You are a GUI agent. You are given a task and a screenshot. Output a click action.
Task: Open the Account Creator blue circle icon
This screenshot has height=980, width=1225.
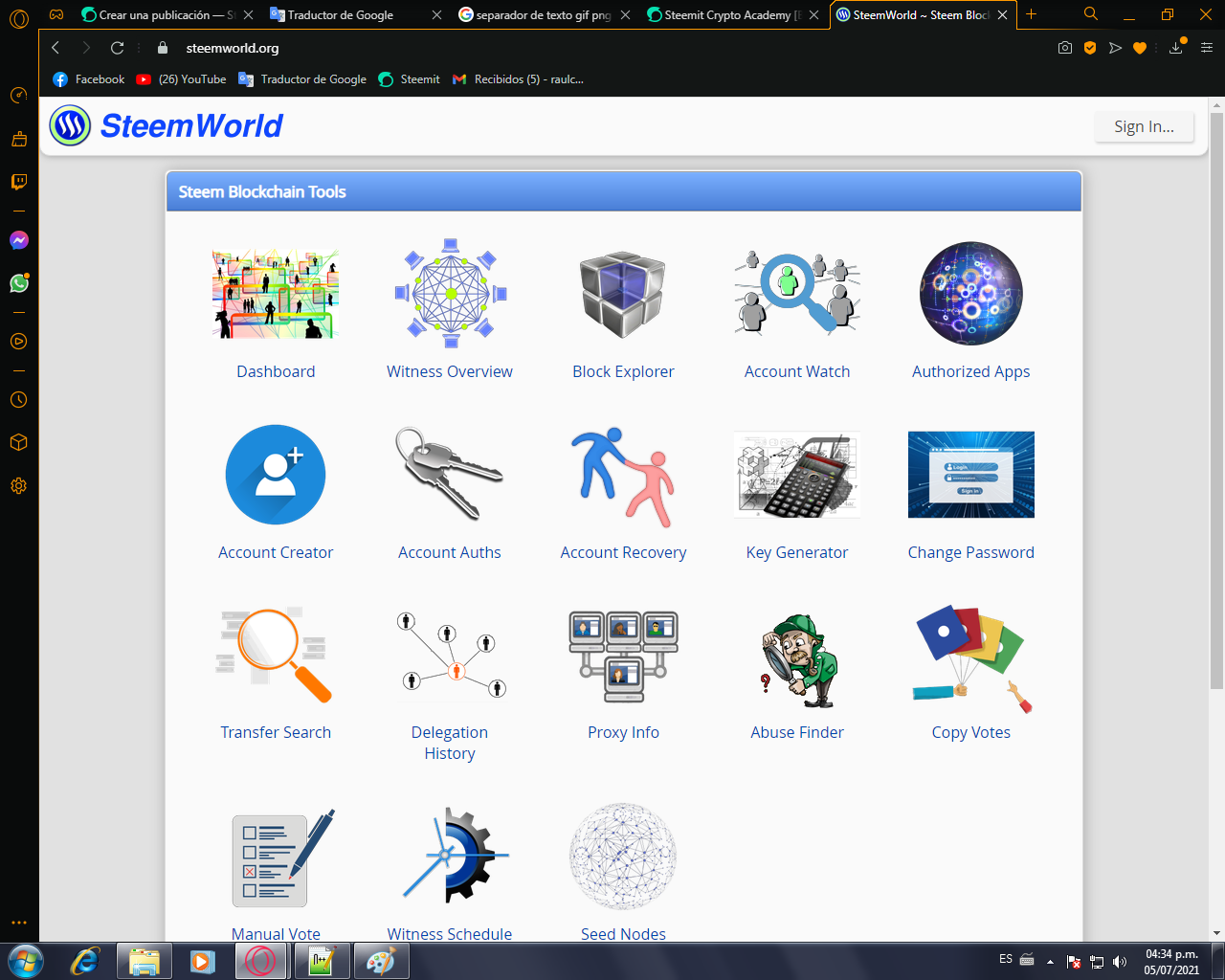coord(276,475)
